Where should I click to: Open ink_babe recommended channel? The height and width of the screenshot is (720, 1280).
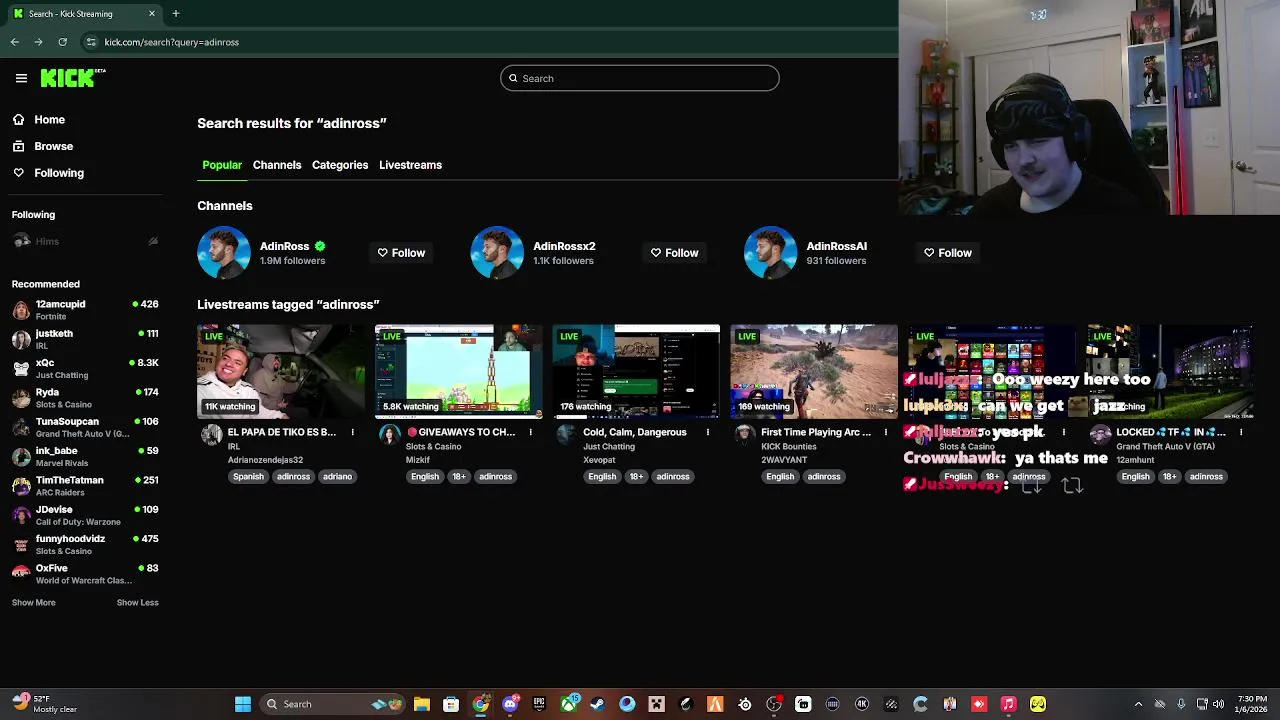pos(85,457)
